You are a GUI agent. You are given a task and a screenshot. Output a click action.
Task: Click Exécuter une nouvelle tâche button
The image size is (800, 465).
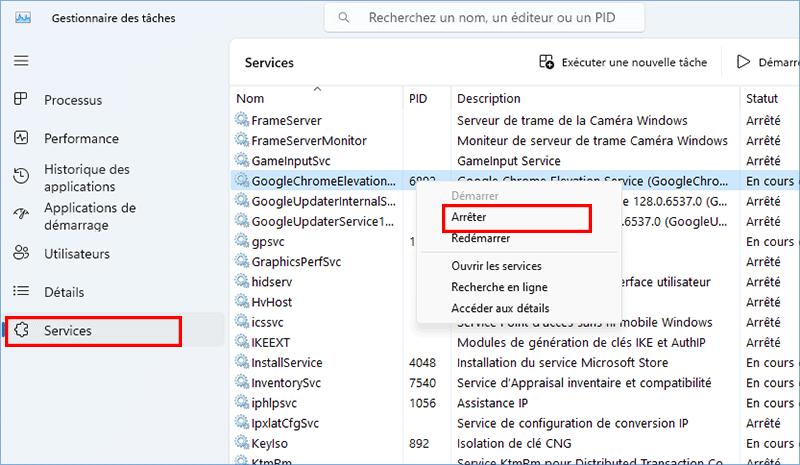pos(623,62)
